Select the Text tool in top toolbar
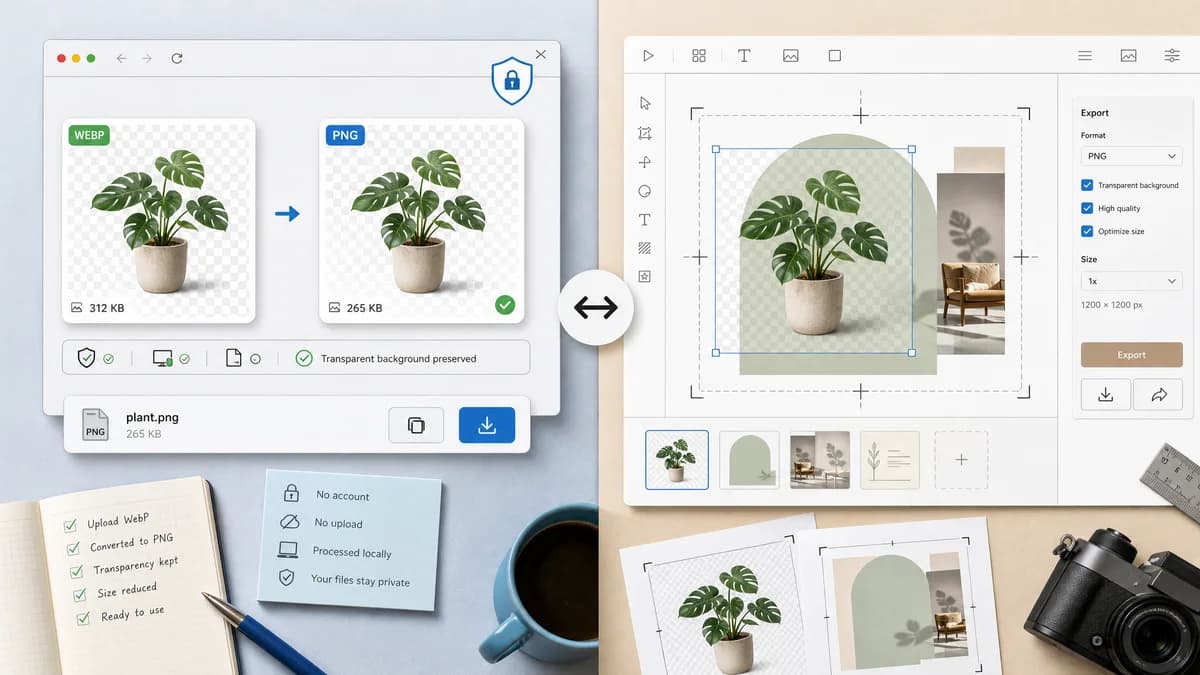The image size is (1200, 675). 744,56
